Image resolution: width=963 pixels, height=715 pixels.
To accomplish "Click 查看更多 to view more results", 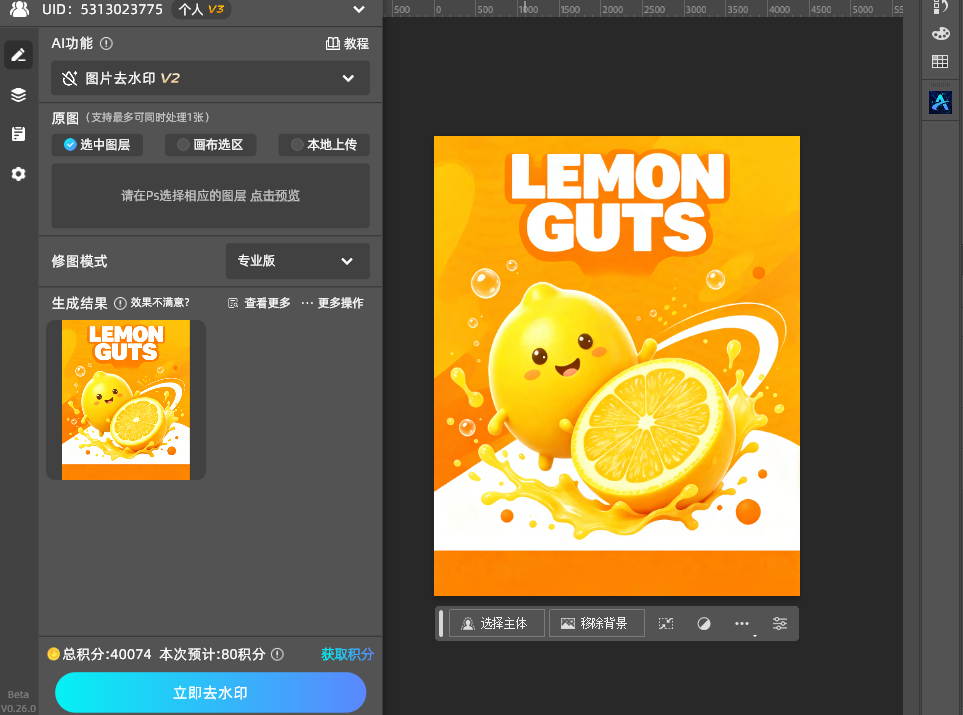I will (259, 303).
